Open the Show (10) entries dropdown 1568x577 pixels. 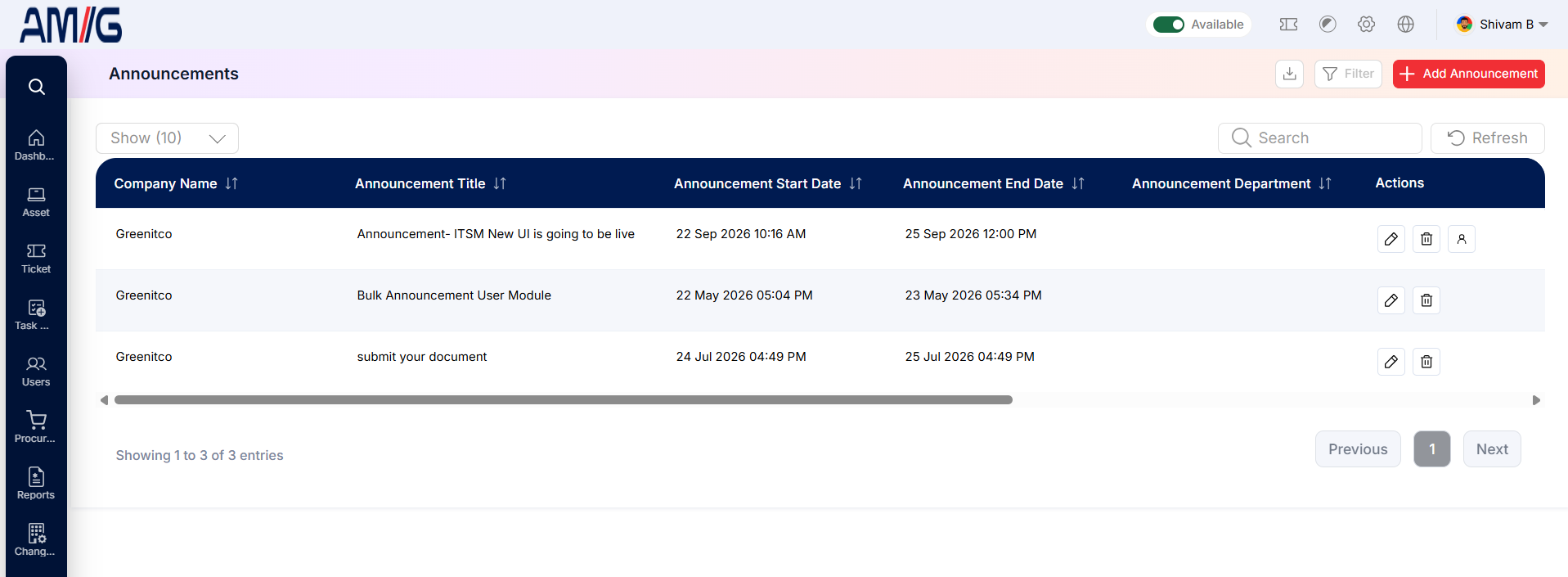[x=167, y=138]
